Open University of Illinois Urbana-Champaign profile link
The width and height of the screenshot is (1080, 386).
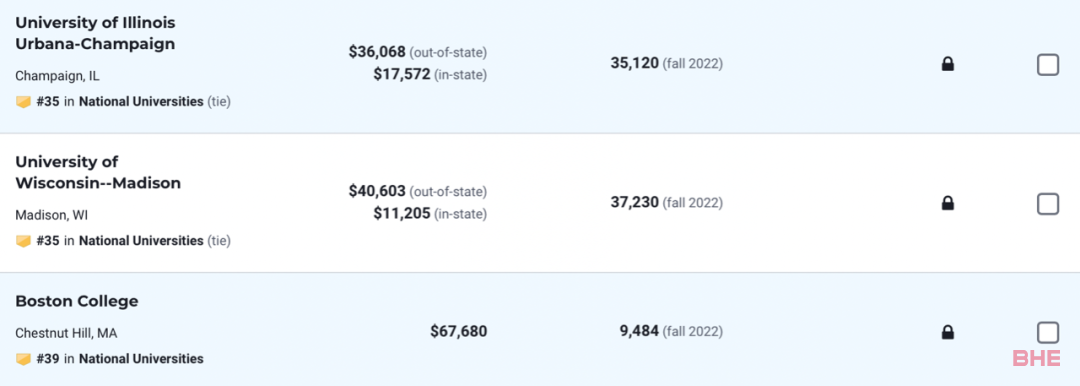pyautogui.click(x=95, y=33)
